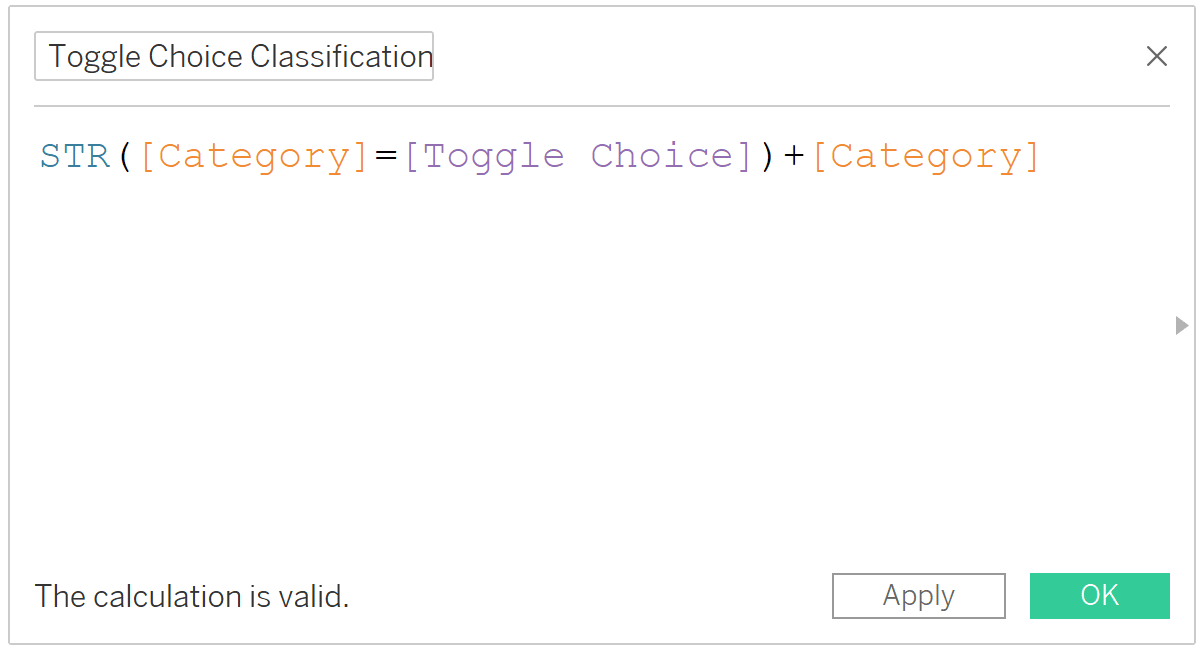Click the first [Category] field reference

pos(254,156)
